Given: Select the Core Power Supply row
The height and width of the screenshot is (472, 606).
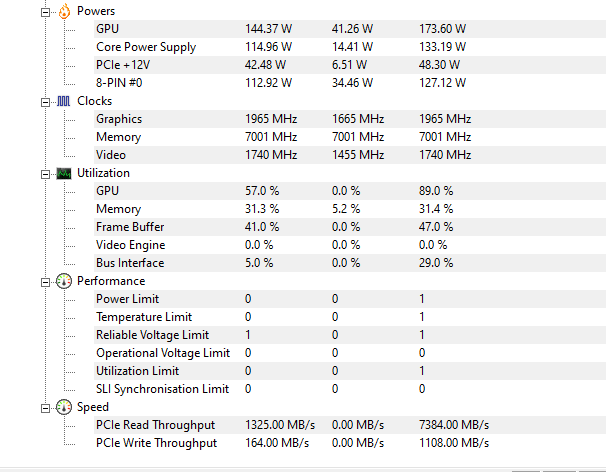Looking at the screenshot, I should click(x=350, y=47).
